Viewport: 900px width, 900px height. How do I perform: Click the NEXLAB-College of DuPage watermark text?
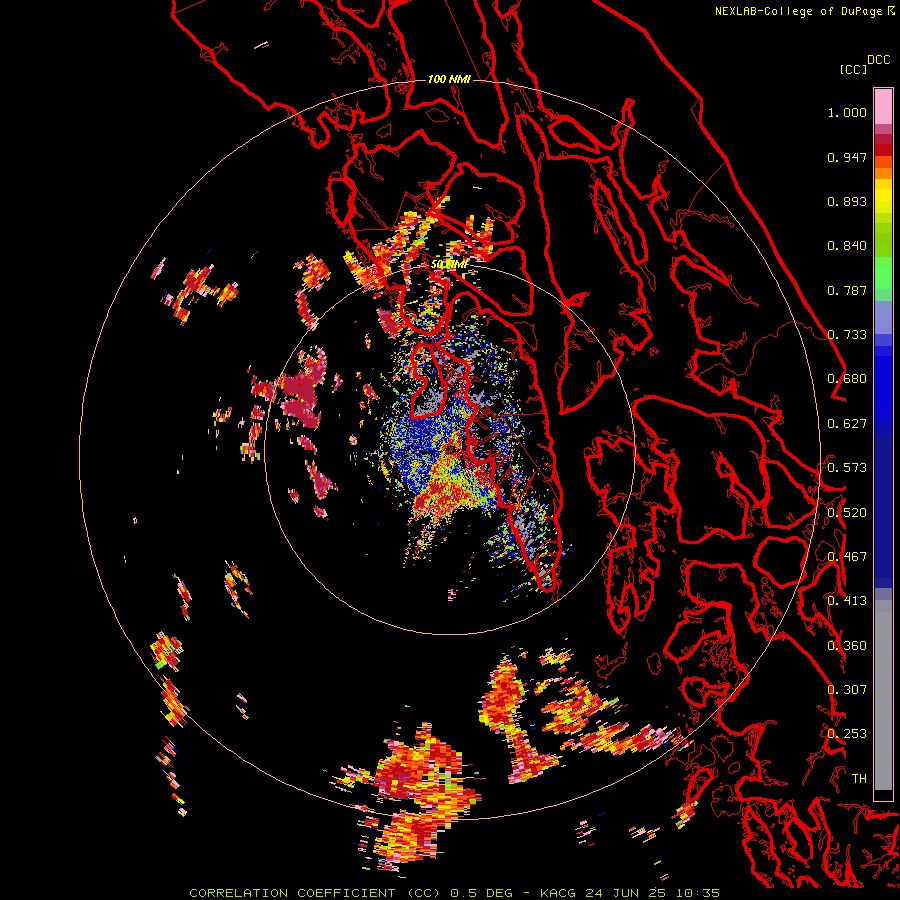[801, 11]
